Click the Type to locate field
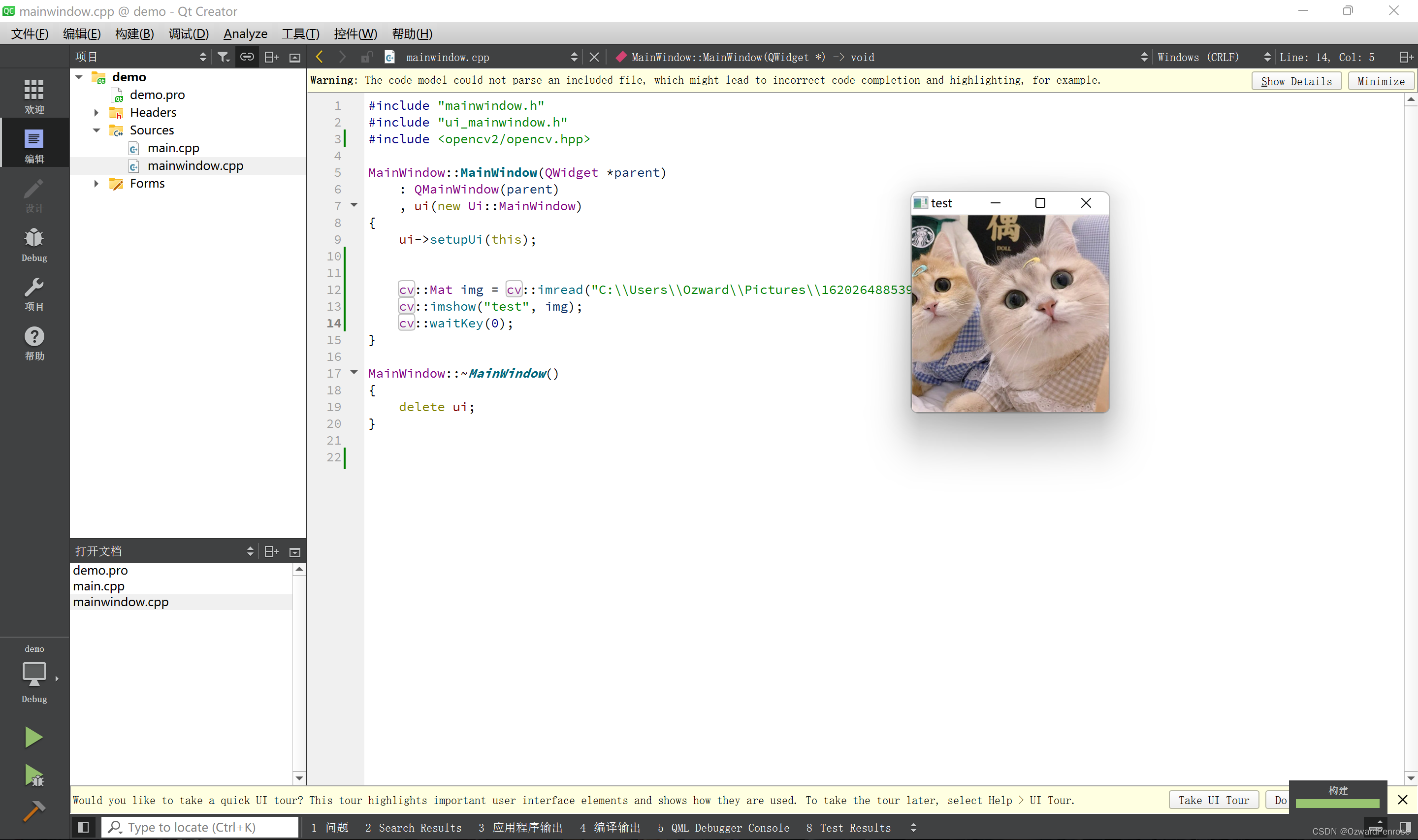The height and width of the screenshot is (840, 1418). 200,828
